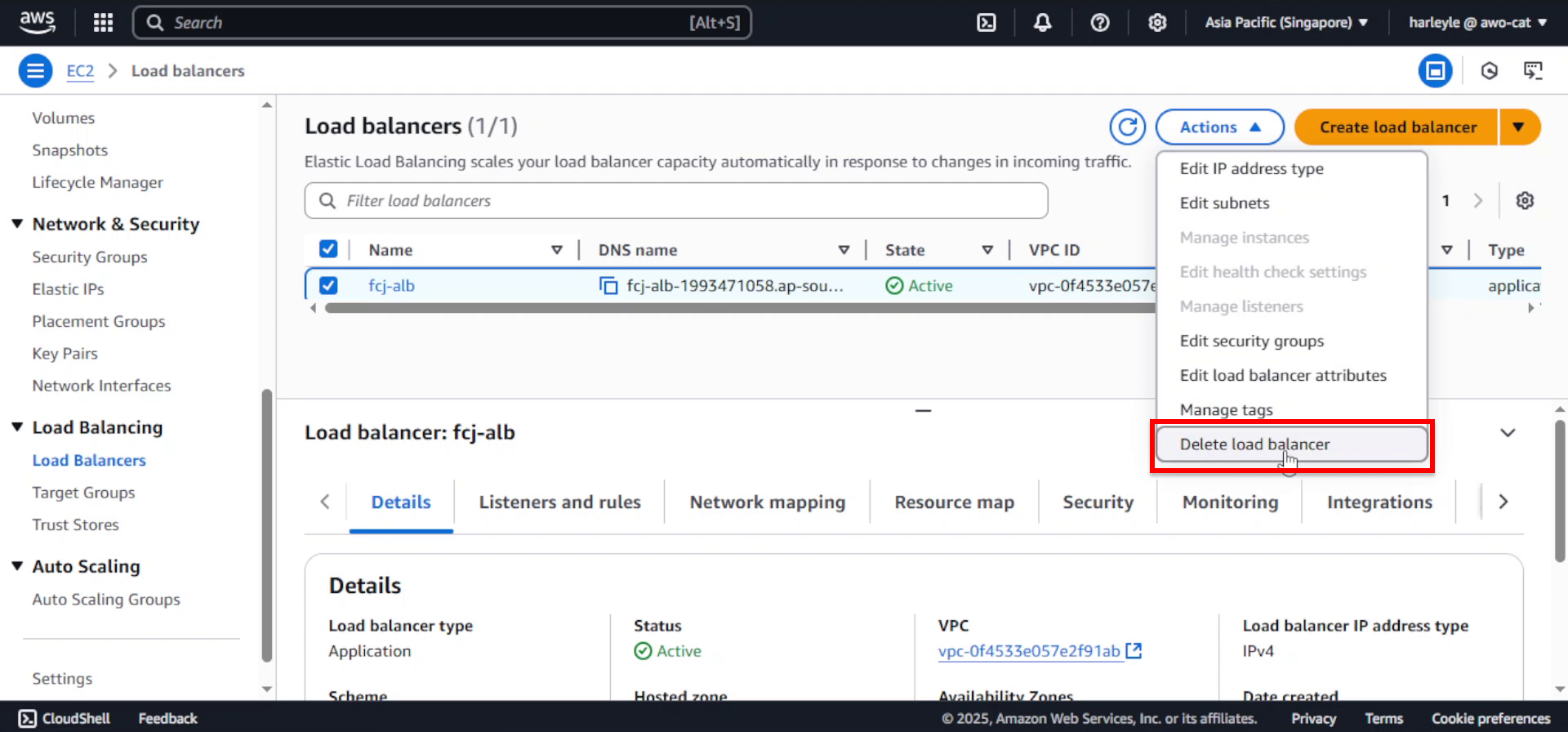Viewport: 1568px width, 732px height.
Task: Click the blue split panel view icon
Action: point(1436,71)
